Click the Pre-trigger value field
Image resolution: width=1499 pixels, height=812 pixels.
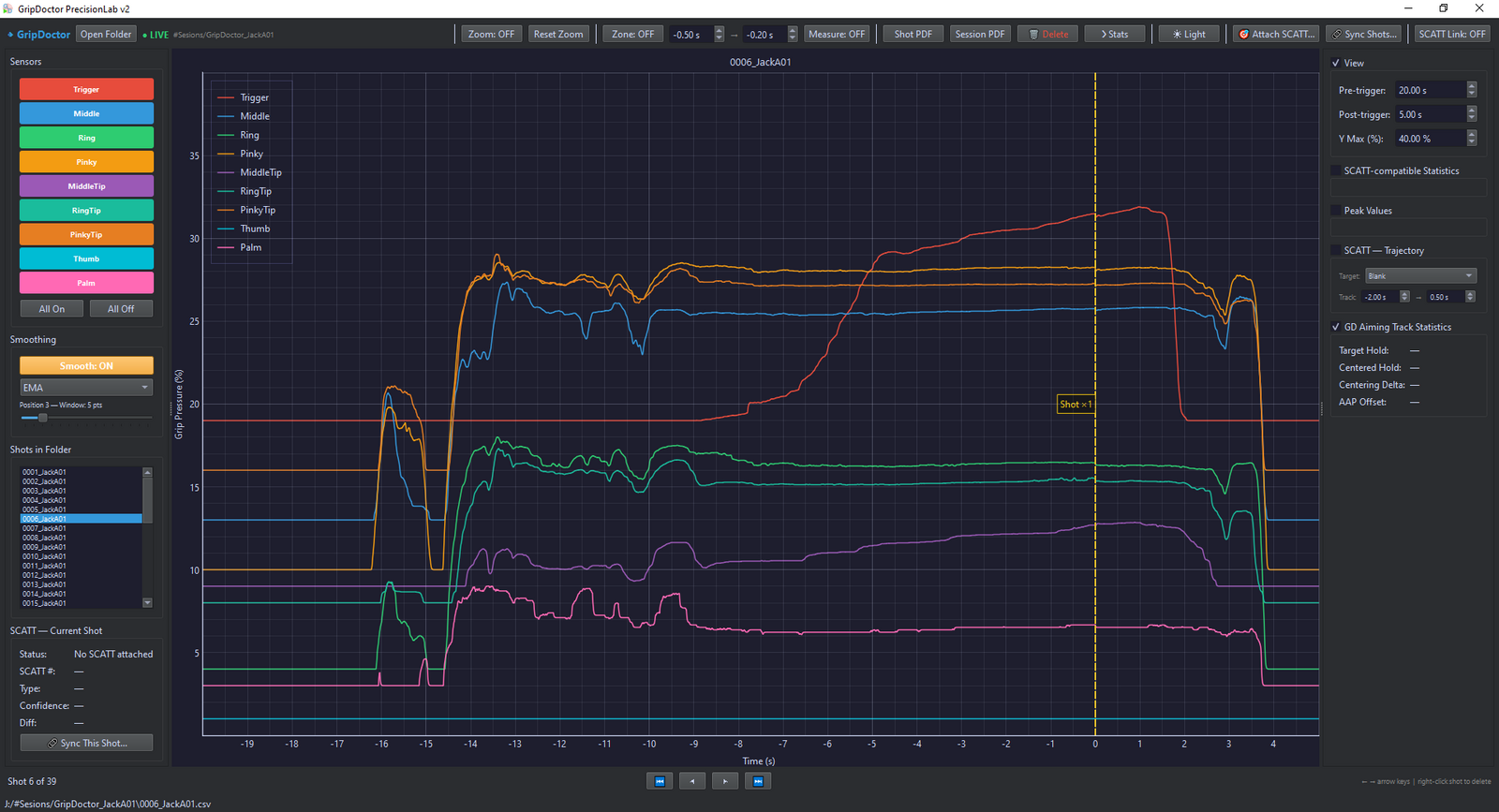1430,90
